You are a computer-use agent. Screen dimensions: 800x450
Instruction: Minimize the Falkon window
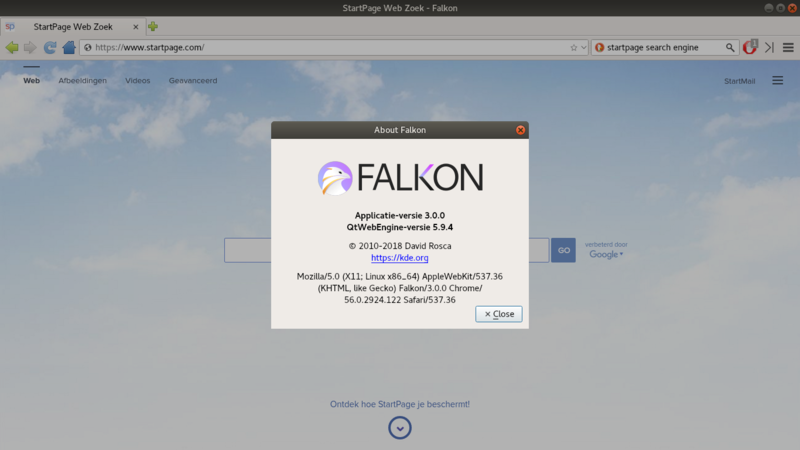click(768, 8)
